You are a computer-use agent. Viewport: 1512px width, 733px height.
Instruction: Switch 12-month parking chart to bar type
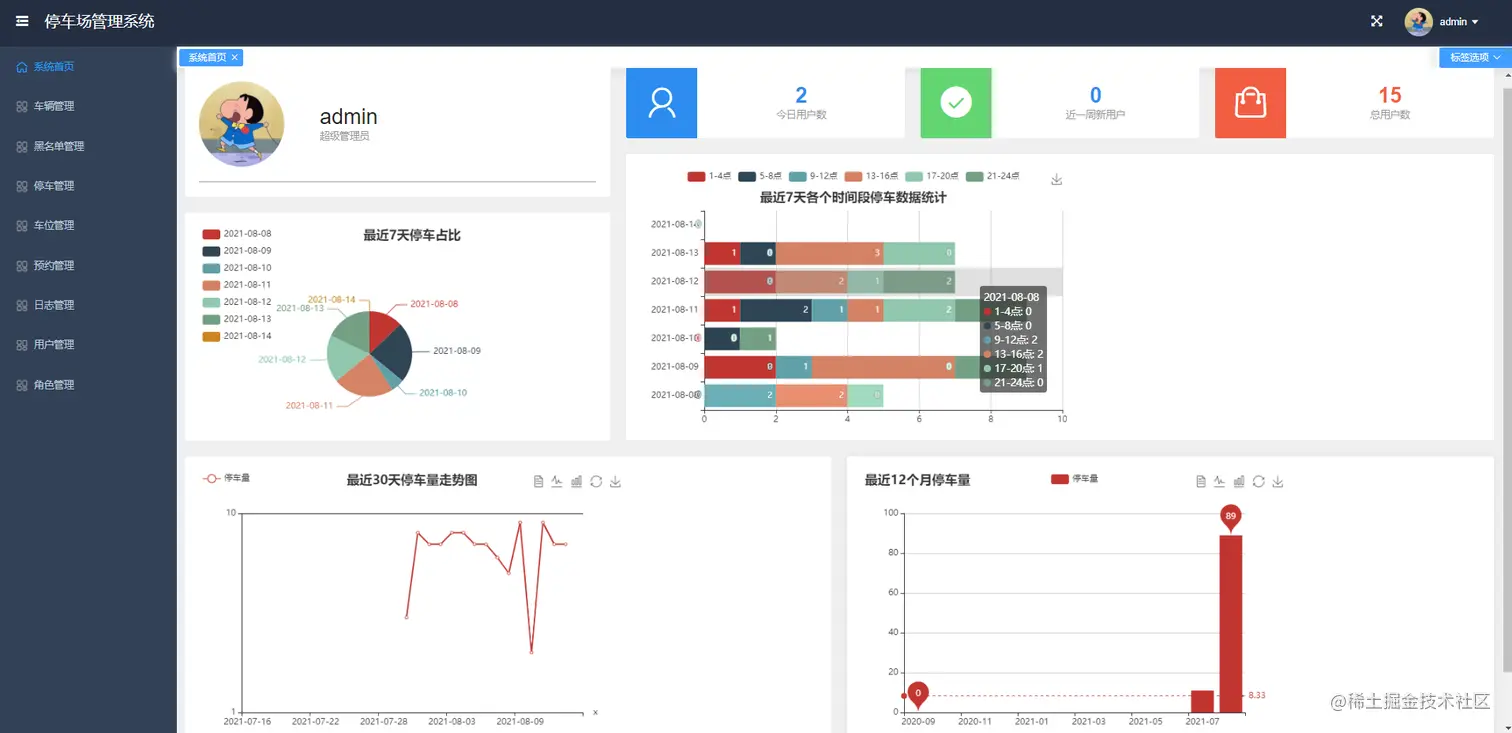(1239, 481)
